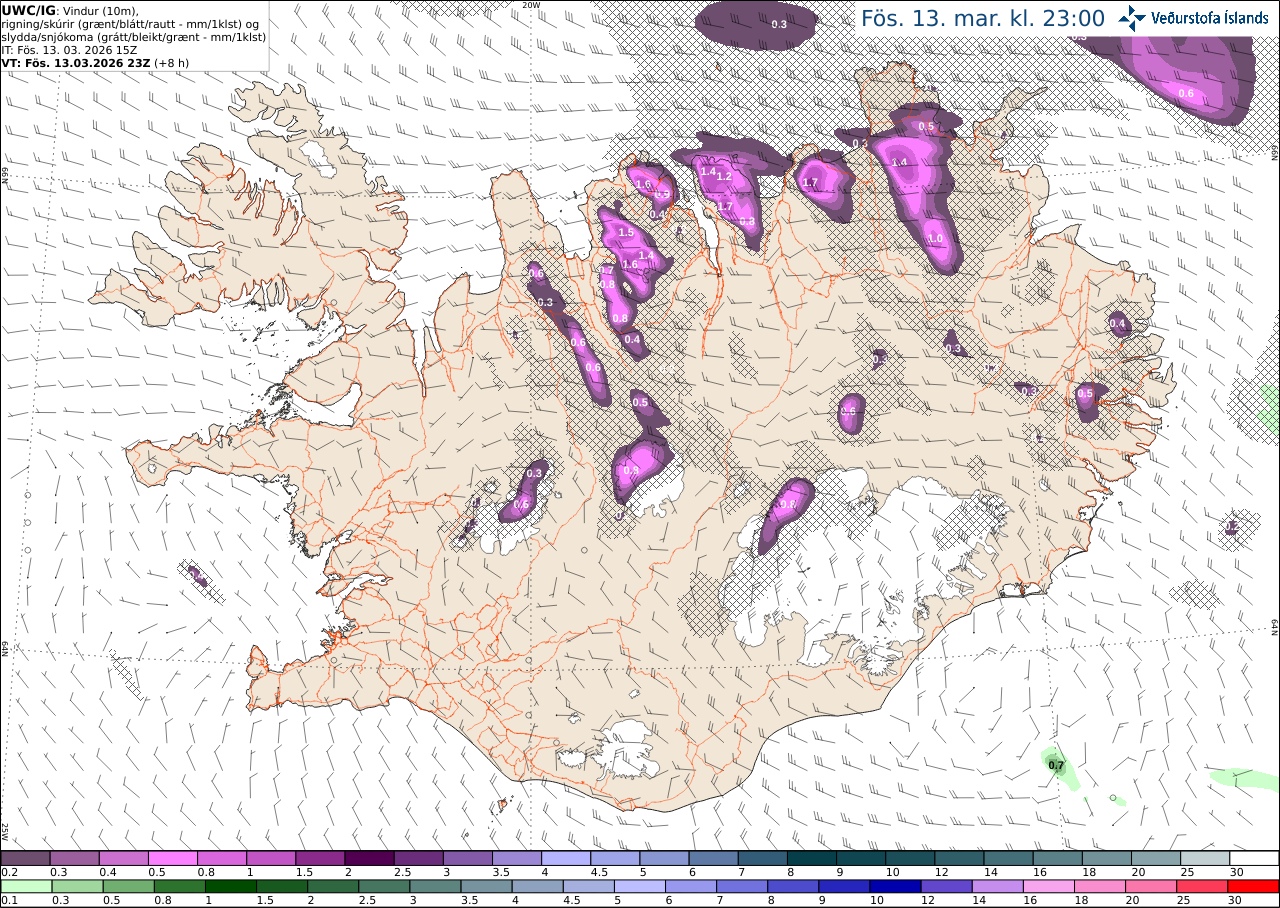
Task: Click the Veðurstofa Íslands logo symbol
Action: (x=1132, y=18)
